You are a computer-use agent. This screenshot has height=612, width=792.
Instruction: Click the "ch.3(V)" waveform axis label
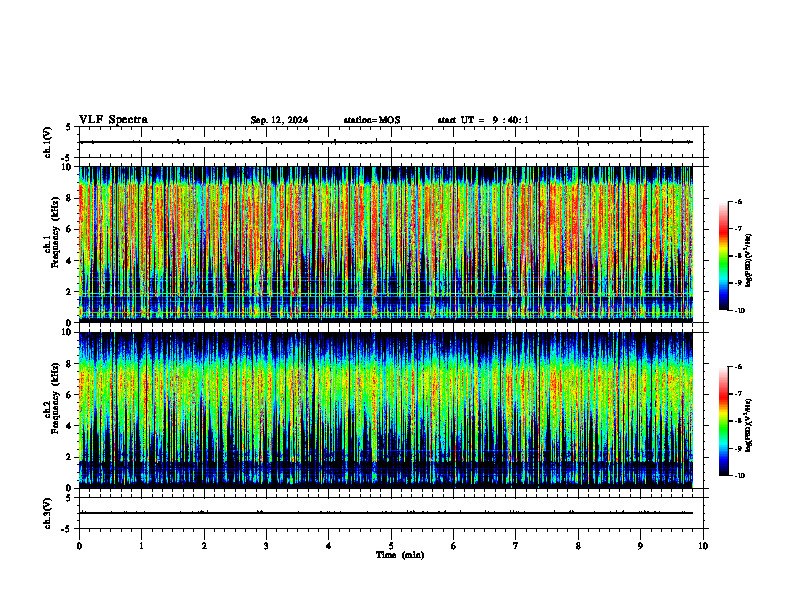click(x=48, y=513)
